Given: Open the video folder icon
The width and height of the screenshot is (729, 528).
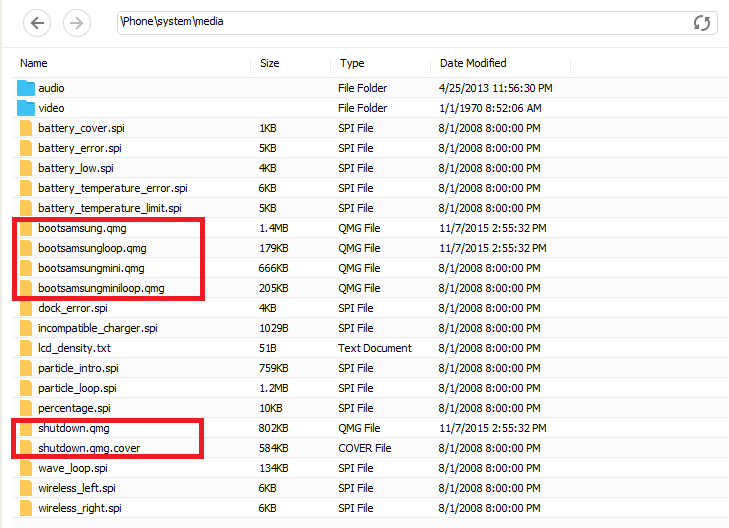Looking at the screenshot, I should 26,108.
